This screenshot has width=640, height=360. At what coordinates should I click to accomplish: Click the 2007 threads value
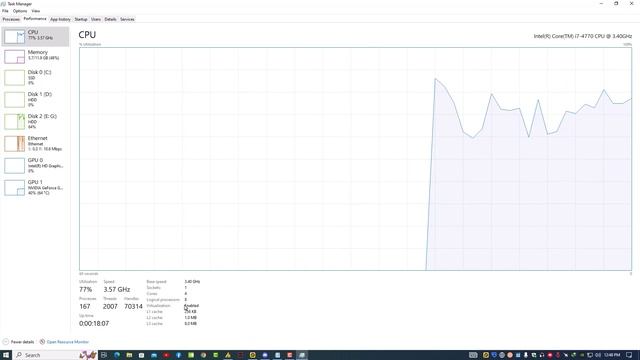coord(110,307)
